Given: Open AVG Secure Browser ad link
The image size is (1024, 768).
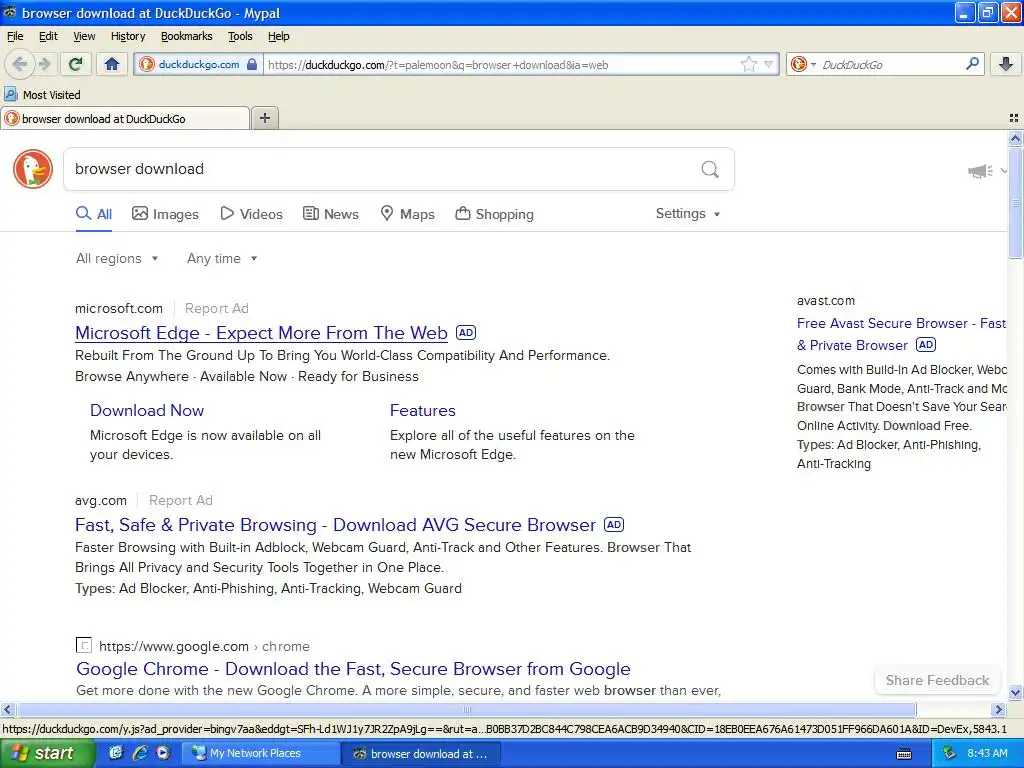Looking at the screenshot, I should pos(335,525).
